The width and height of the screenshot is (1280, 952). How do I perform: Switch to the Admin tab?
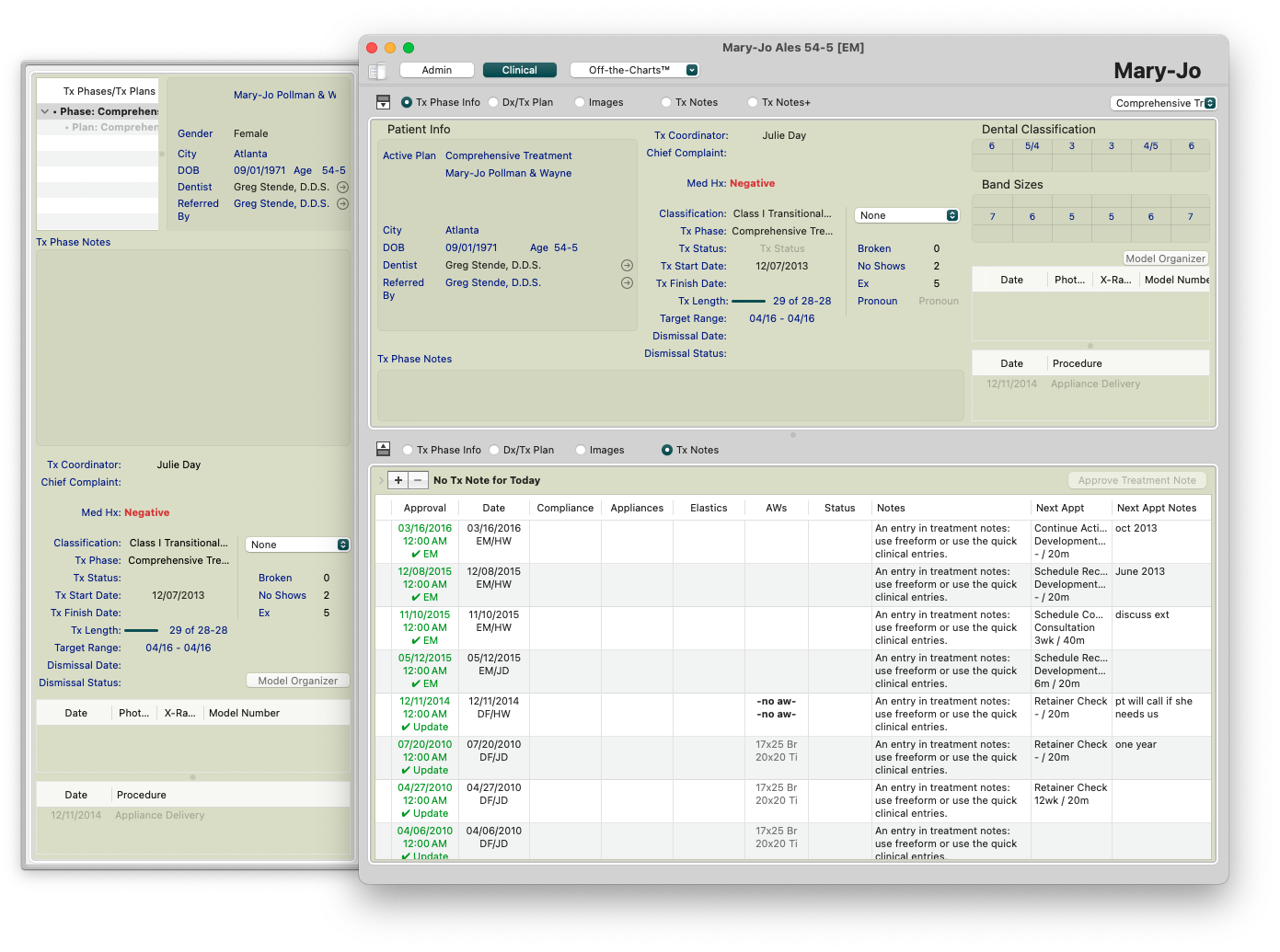point(437,70)
